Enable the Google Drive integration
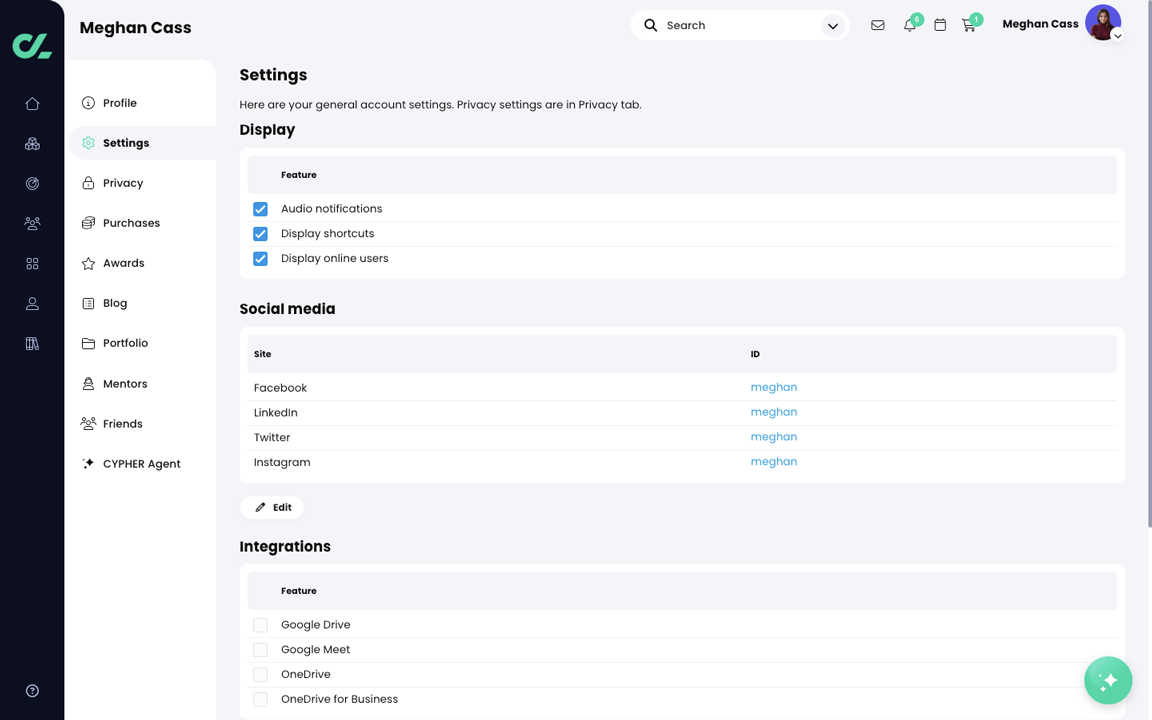This screenshot has height=720, width=1152. (x=260, y=624)
